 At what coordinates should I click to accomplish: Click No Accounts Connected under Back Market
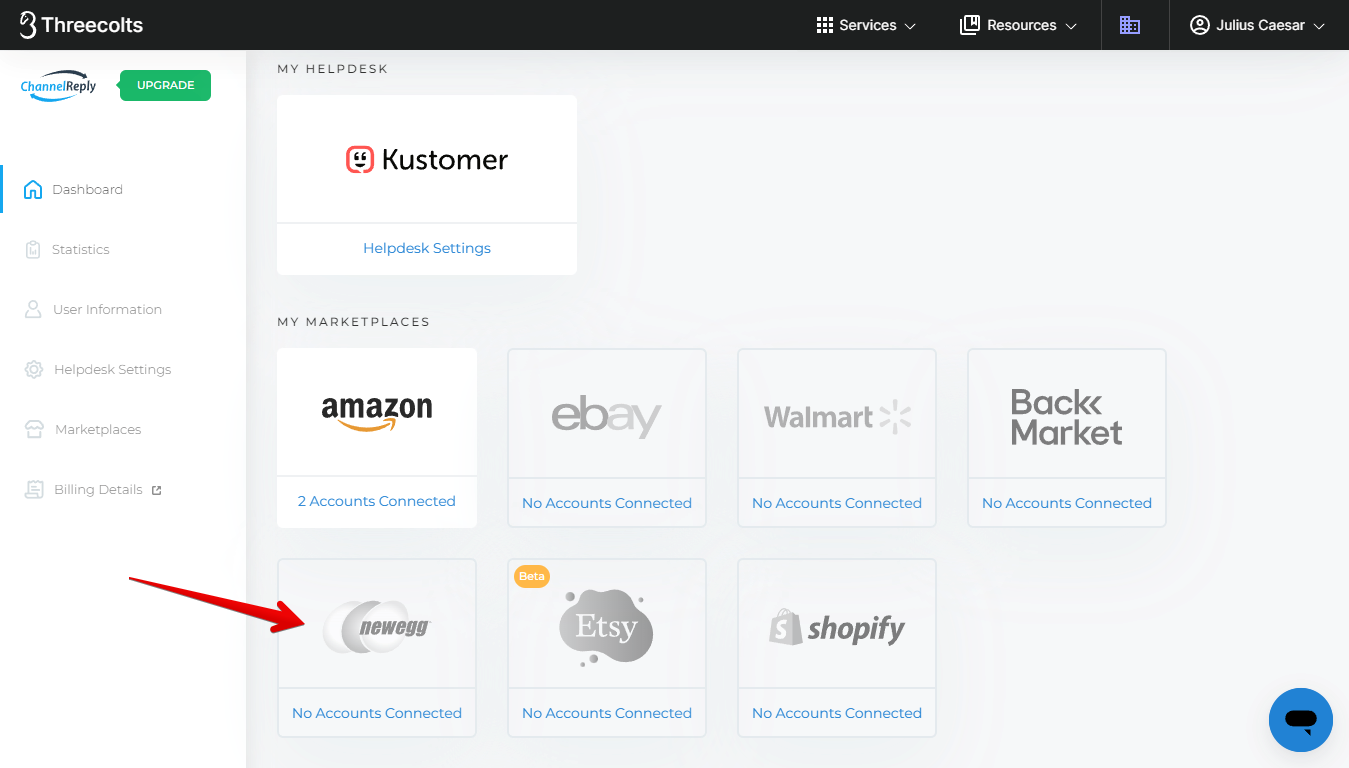click(1067, 503)
